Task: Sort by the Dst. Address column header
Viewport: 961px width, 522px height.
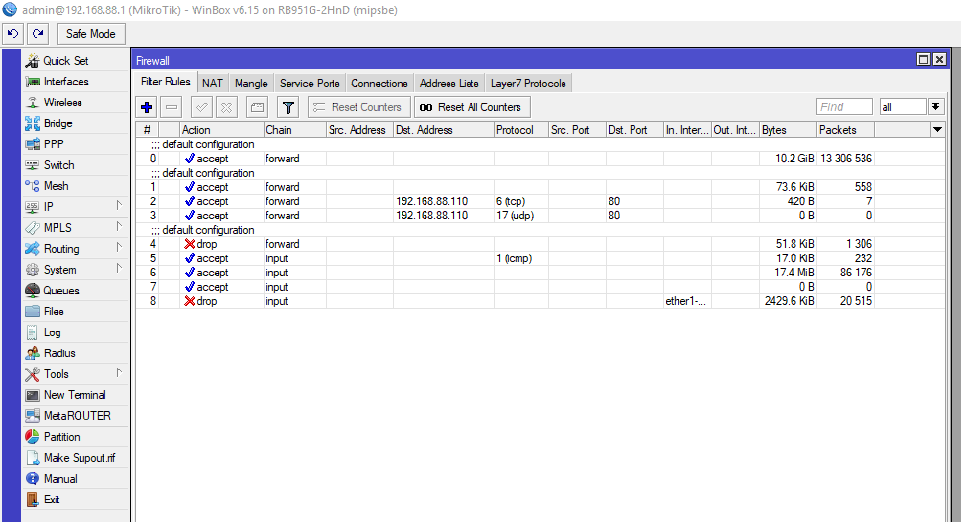Action: (443, 130)
